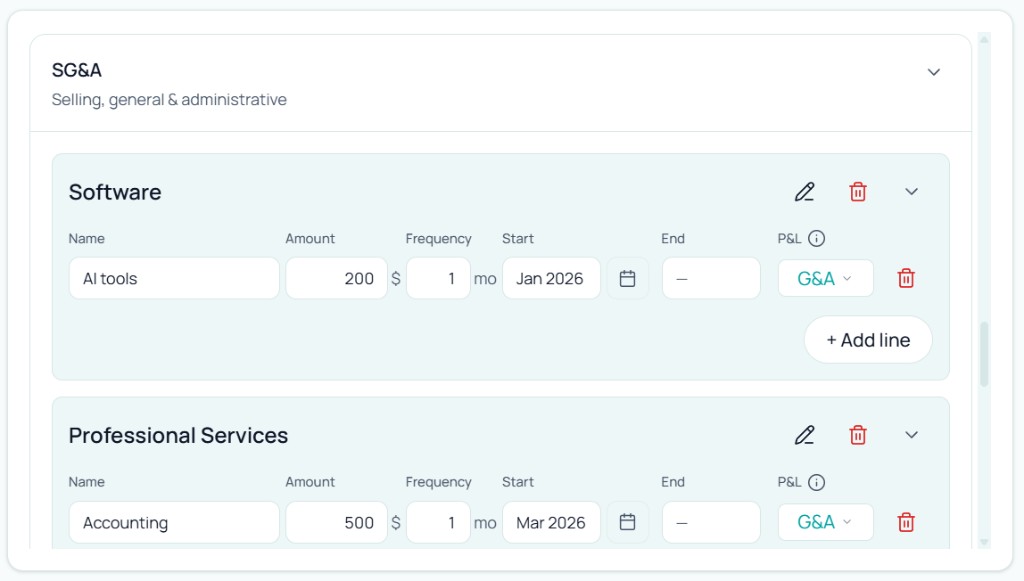
Task: Collapse the Software expense card
Action: pyautogui.click(x=910, y=191)
